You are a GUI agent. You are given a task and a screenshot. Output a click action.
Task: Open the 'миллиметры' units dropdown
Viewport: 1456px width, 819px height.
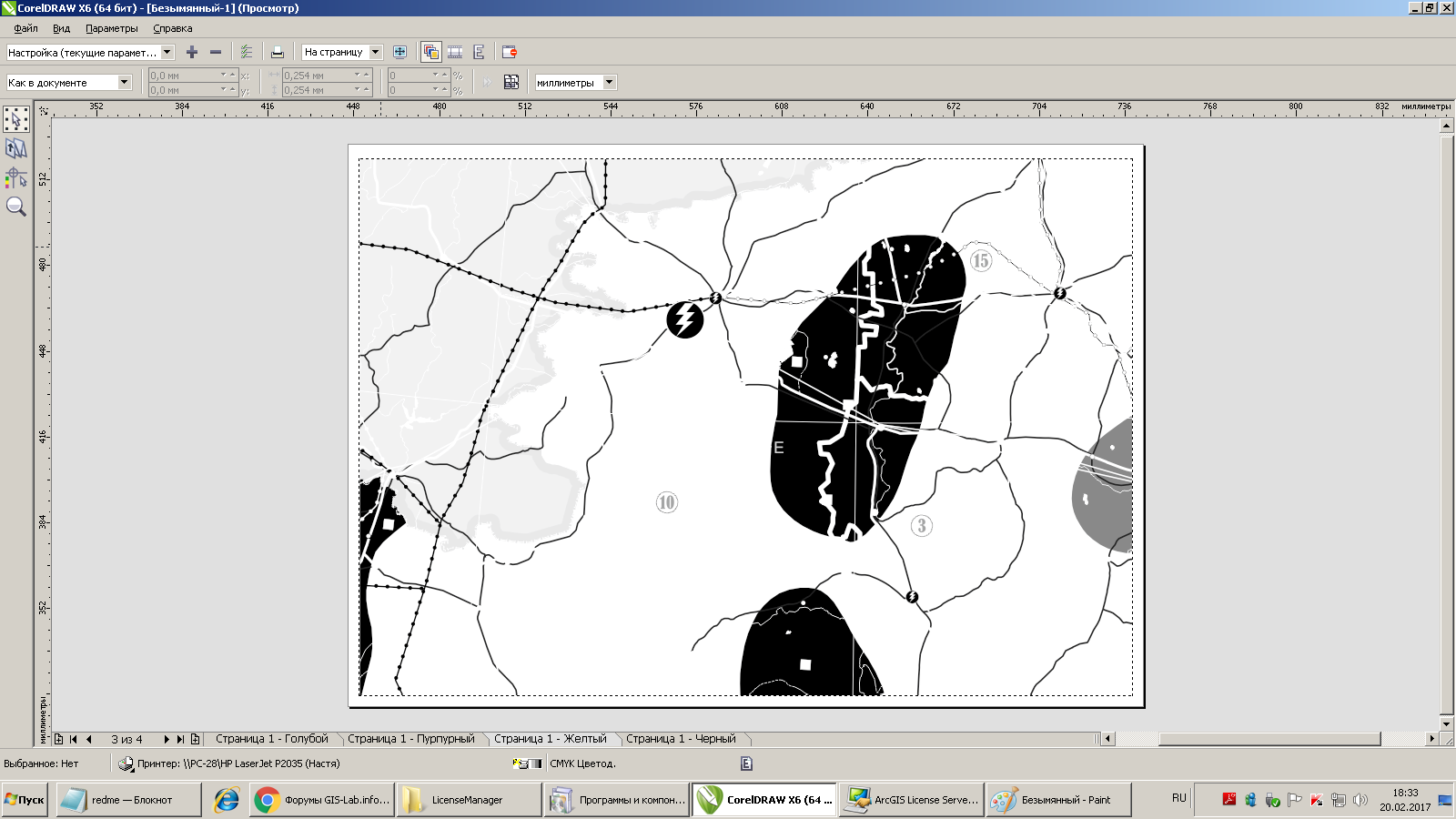tap(610, 83)
